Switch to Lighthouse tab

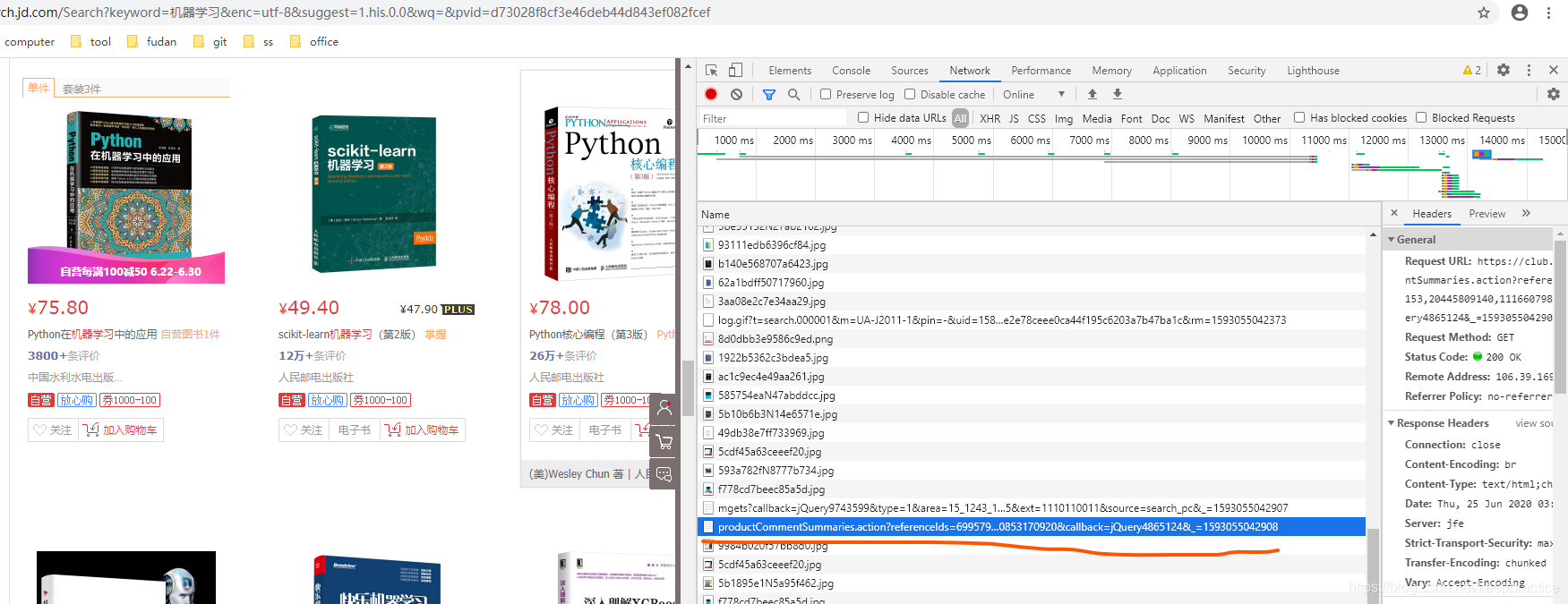(1313, 71)
